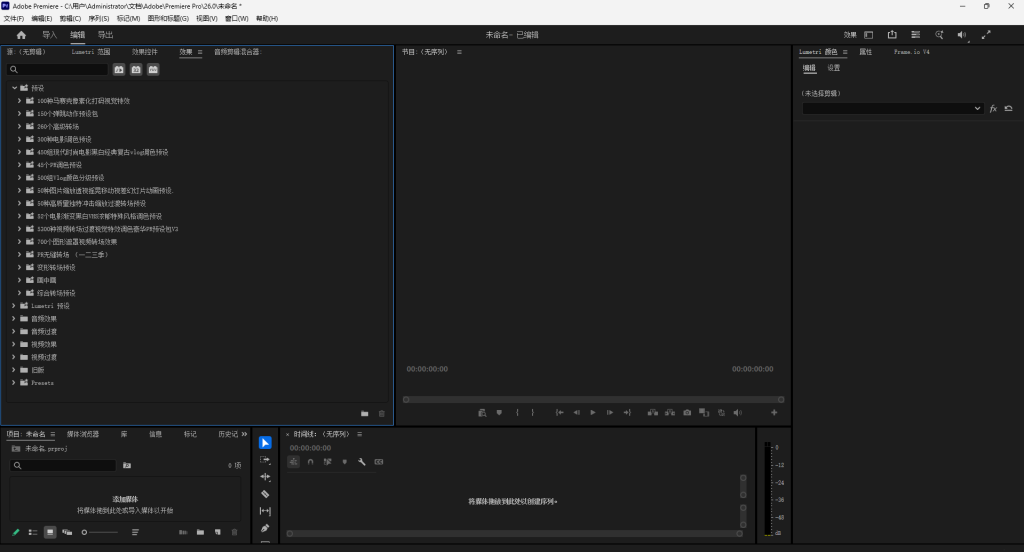Viewport: 1024px width, 552px height.
Task: Toggle project writable pencil icon
Action: (16, 532)
